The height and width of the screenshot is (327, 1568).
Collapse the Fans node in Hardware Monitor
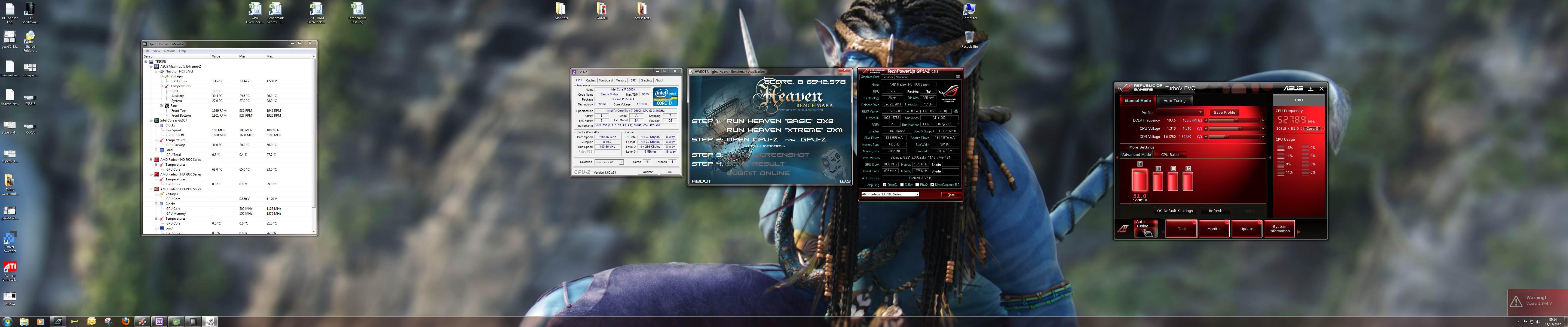pos(161,106)
